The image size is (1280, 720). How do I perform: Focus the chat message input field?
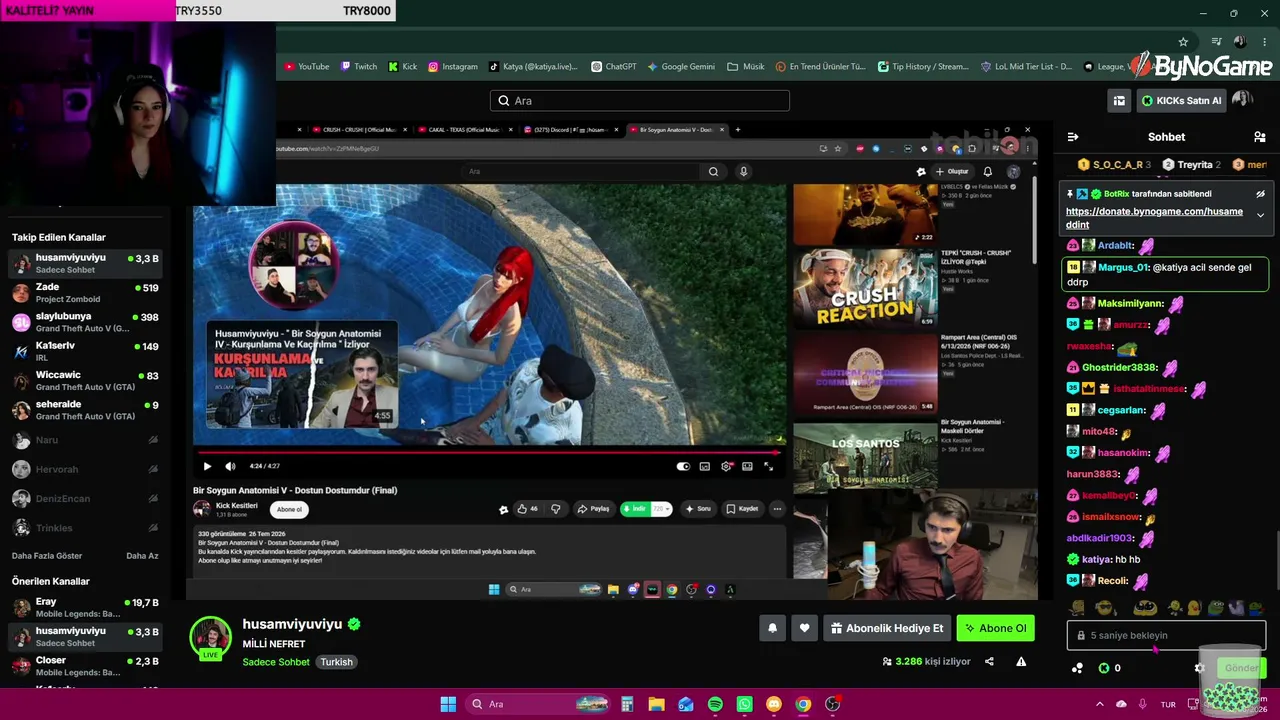click(1166, 635)
